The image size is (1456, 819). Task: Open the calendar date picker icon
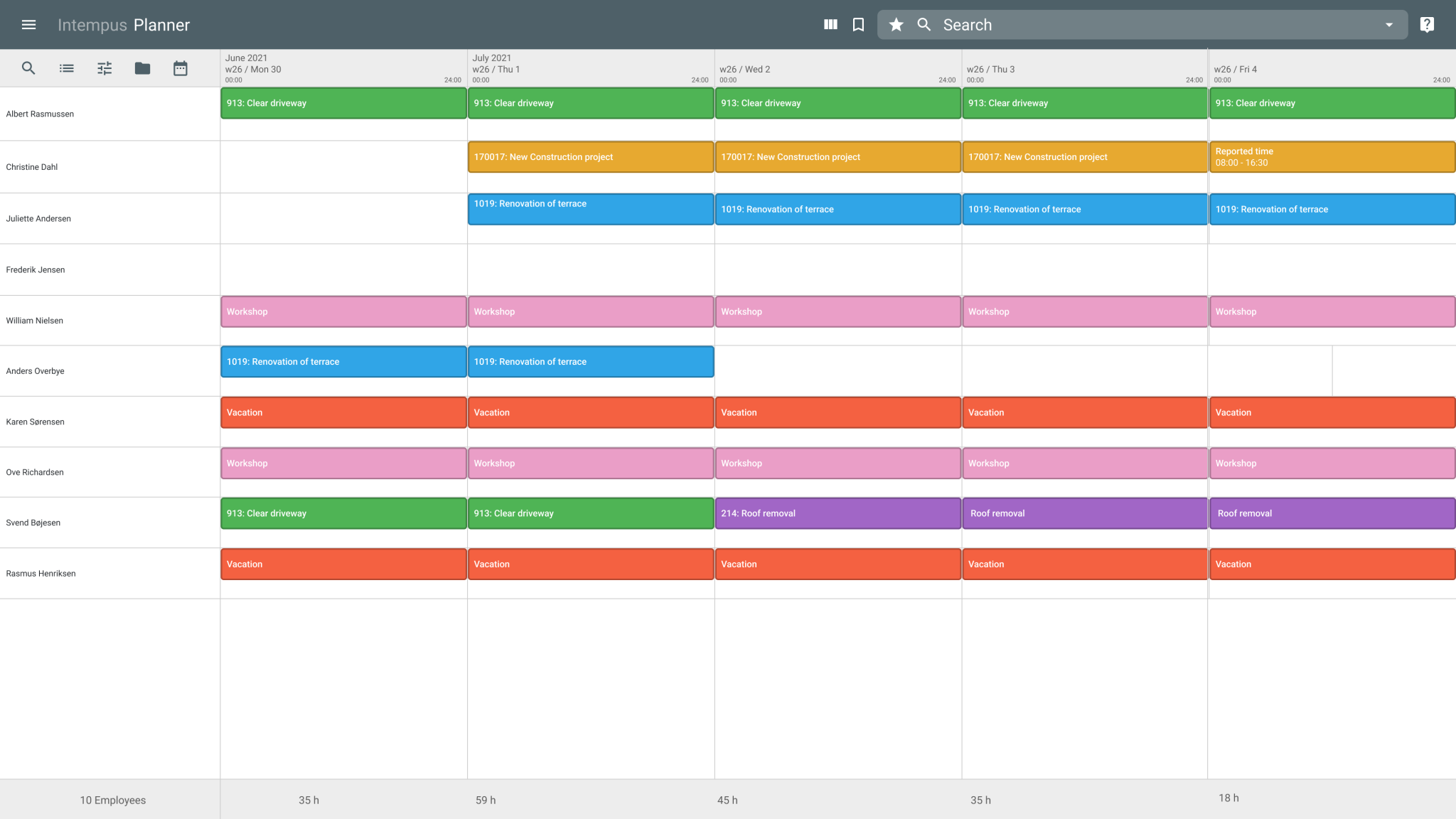pos(180,68)
